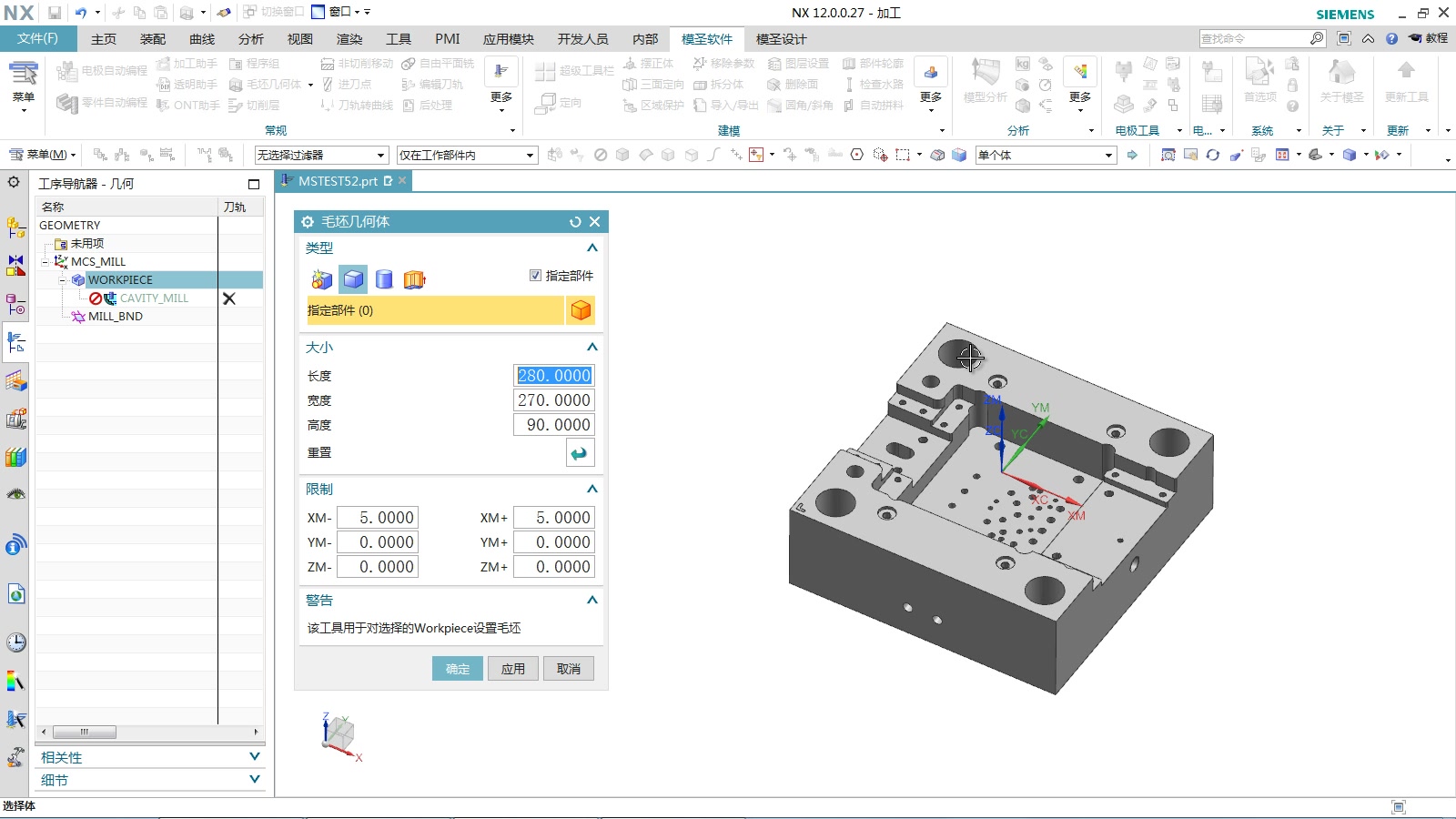This screenshot has height=819, width=1456.
Task: Collapse the MCS_MILL tree node
Action: point(45,262)
